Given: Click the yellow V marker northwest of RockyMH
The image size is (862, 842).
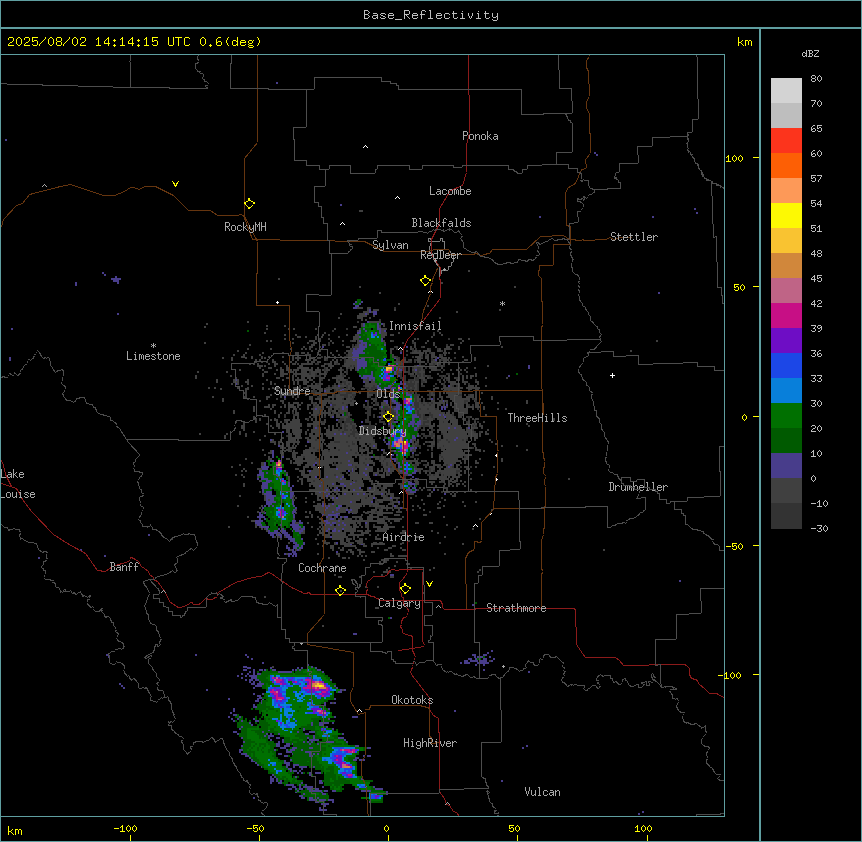Looking at the screenshot, I should click(175, 184).
